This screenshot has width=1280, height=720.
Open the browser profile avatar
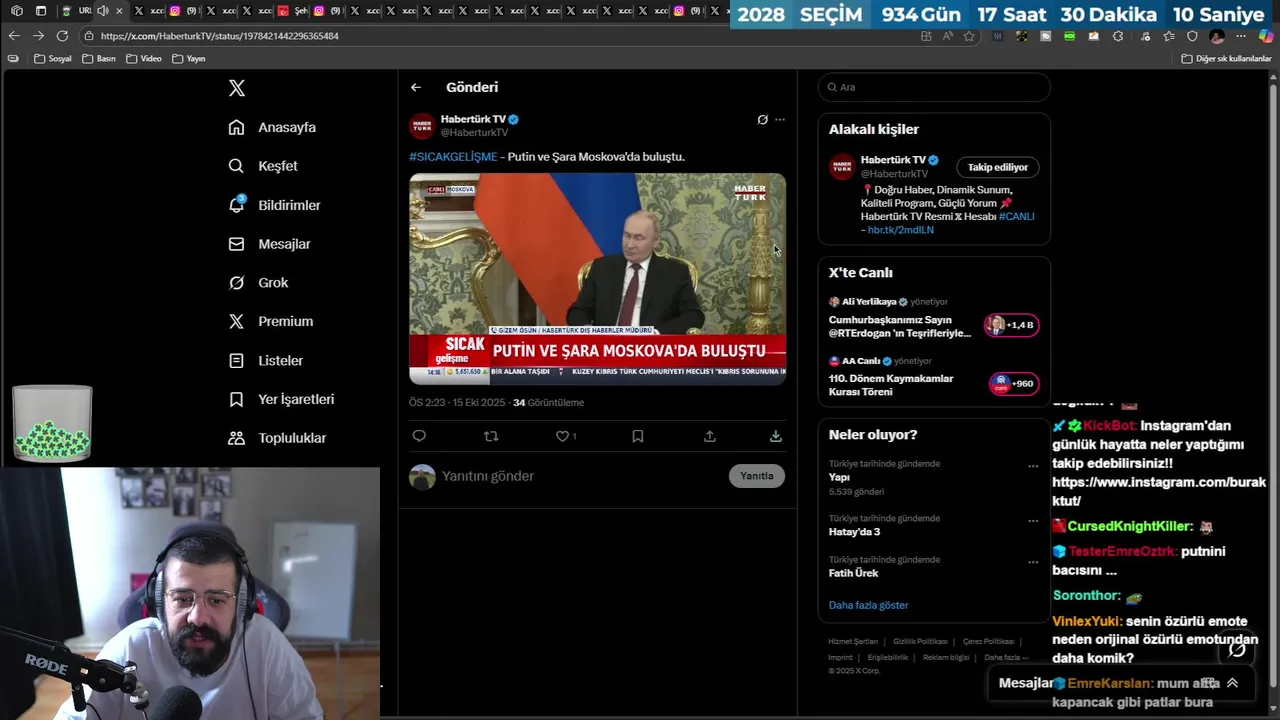click(1217, 36)
